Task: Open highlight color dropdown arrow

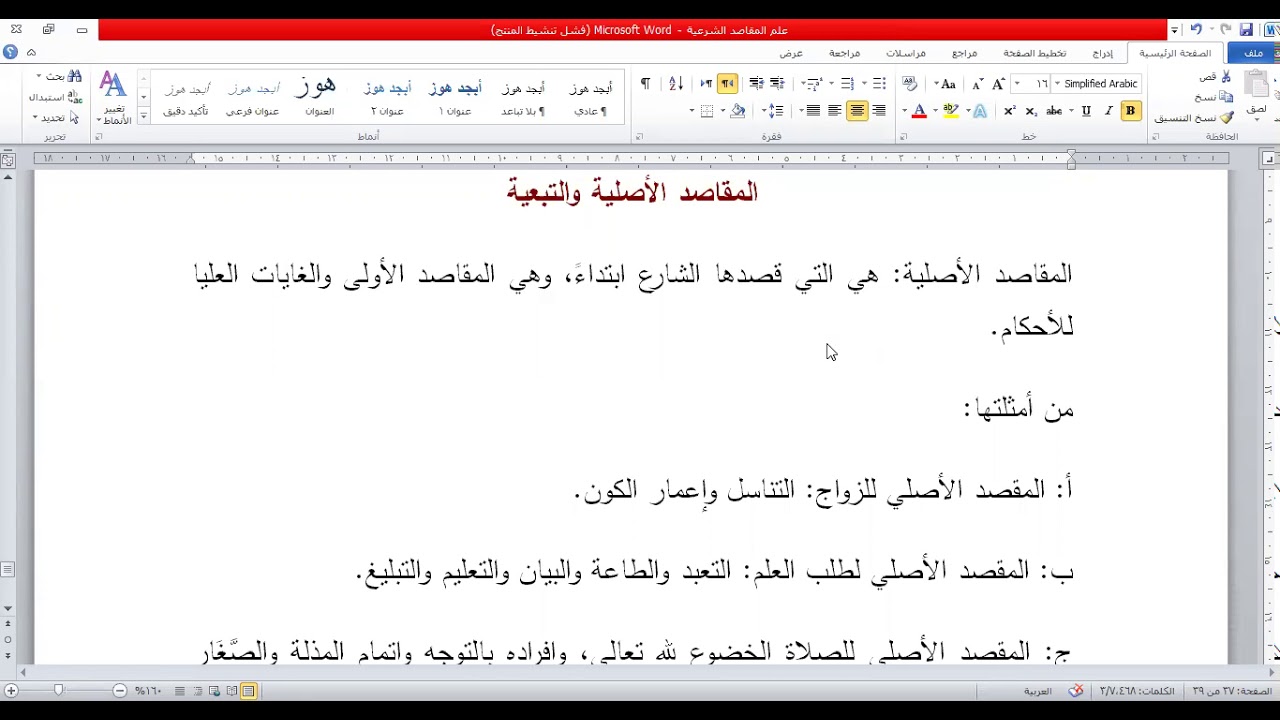Action: 935,111
